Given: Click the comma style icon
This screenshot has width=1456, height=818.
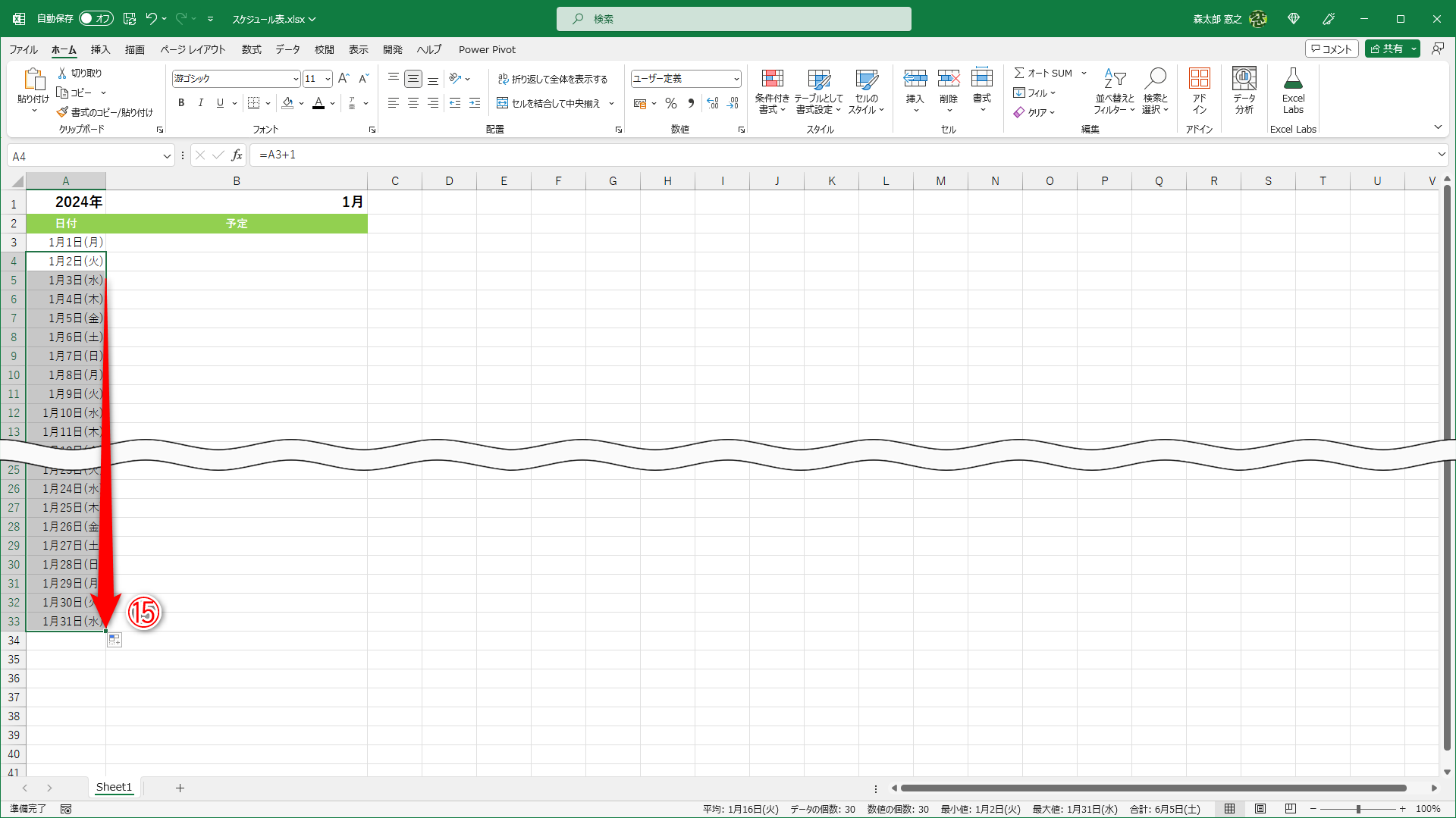Looking at the screenshot, I should tap(691, 103).
